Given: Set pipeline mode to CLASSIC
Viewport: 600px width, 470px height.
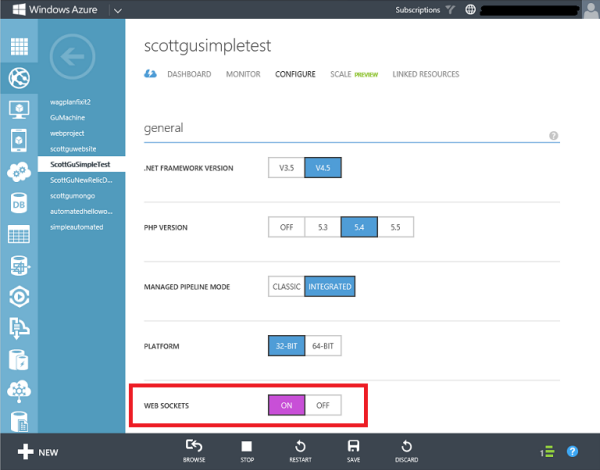Looking at the screenshot, I should pyautogui.click(x=286, y=286).
